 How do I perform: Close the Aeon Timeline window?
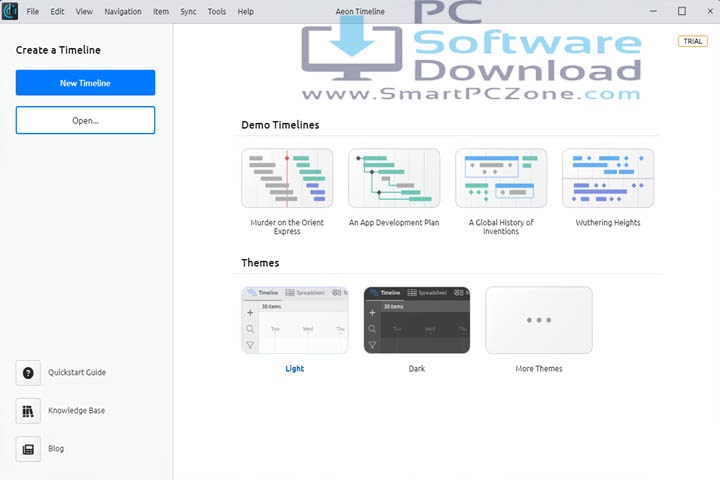tap(710, 11)
